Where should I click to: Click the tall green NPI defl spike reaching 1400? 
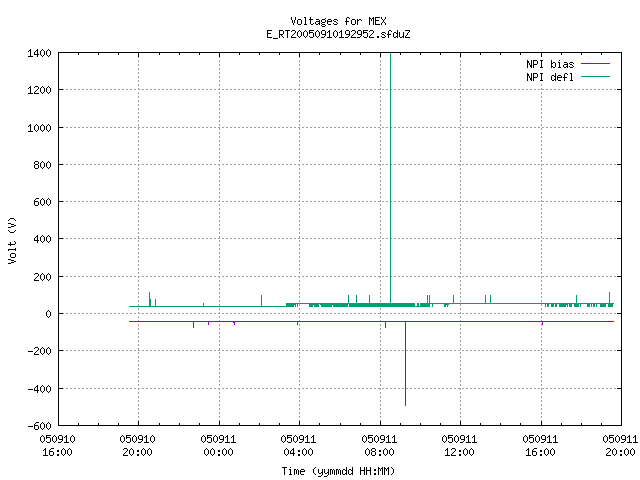point(391,178)
